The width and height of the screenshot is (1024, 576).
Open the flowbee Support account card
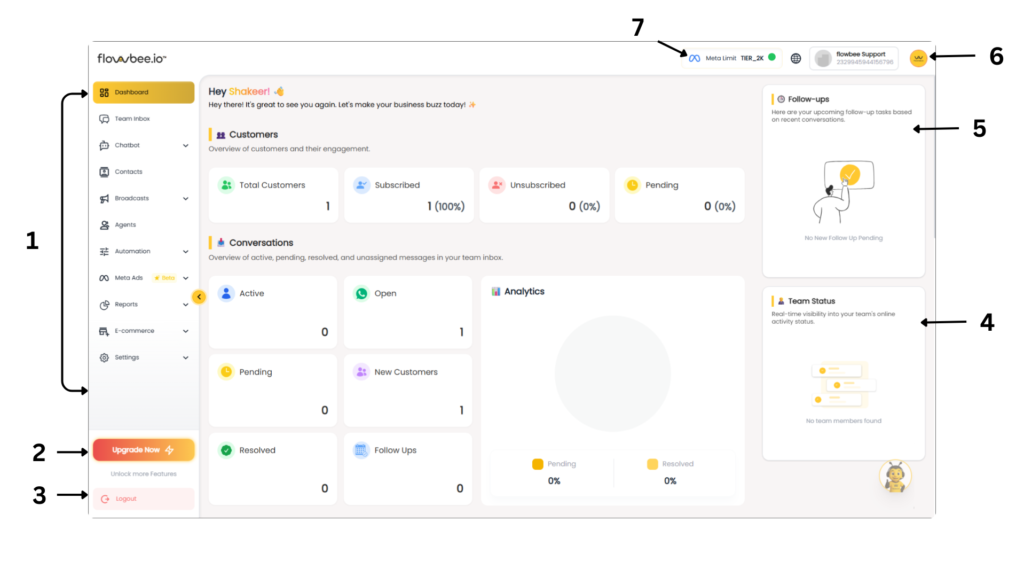pos(853,58)
